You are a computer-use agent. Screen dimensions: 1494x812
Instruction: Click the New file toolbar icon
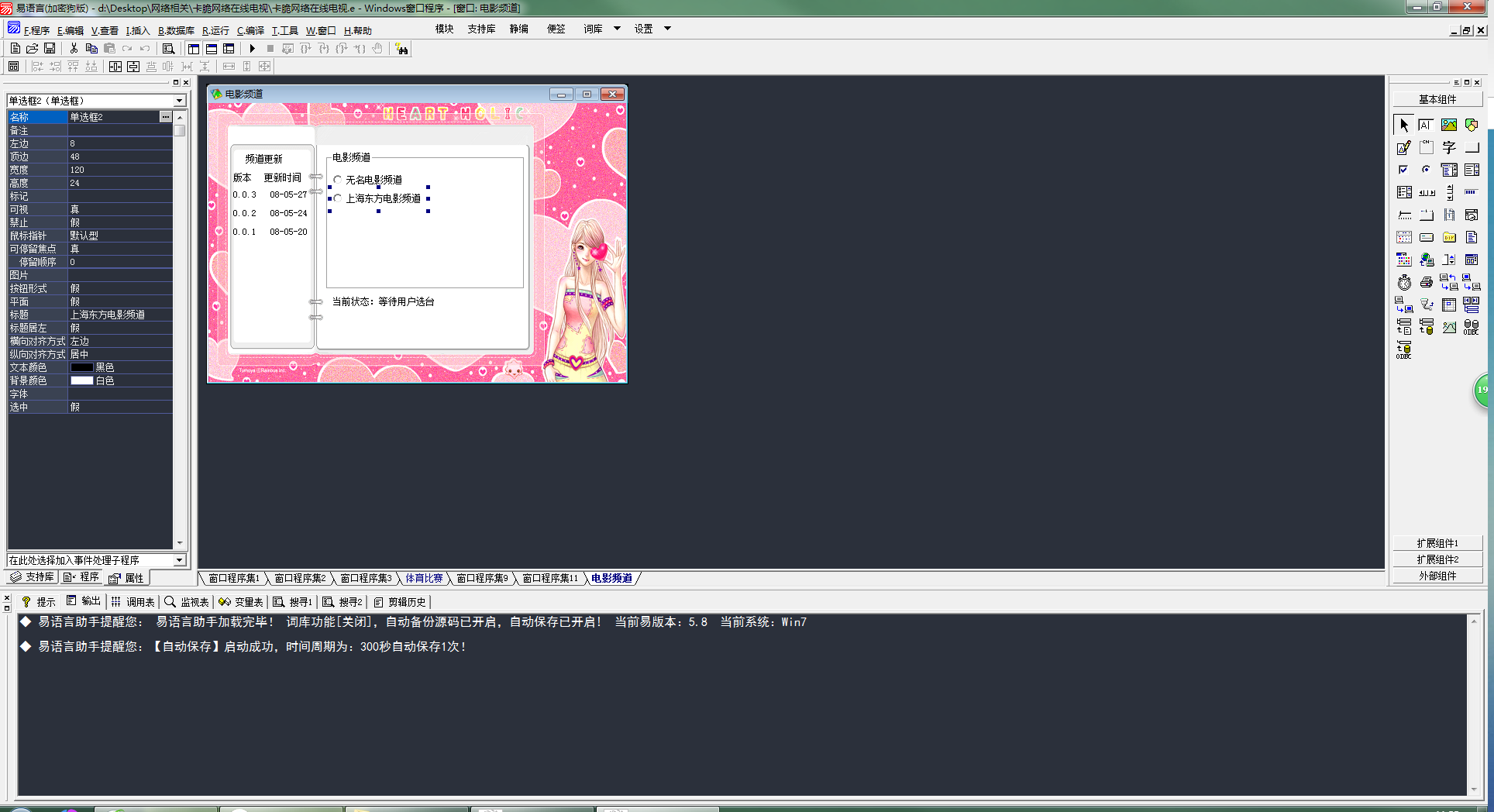pyautogui.click(x=15, y=48)
